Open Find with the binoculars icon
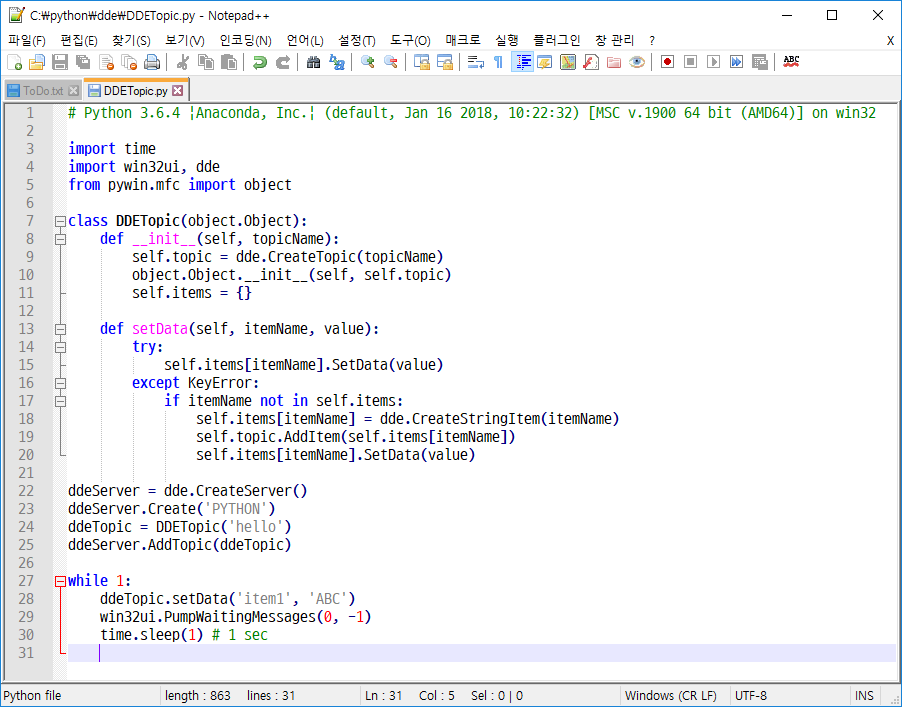Screen dimensions: 902x707 click(313, 62)
